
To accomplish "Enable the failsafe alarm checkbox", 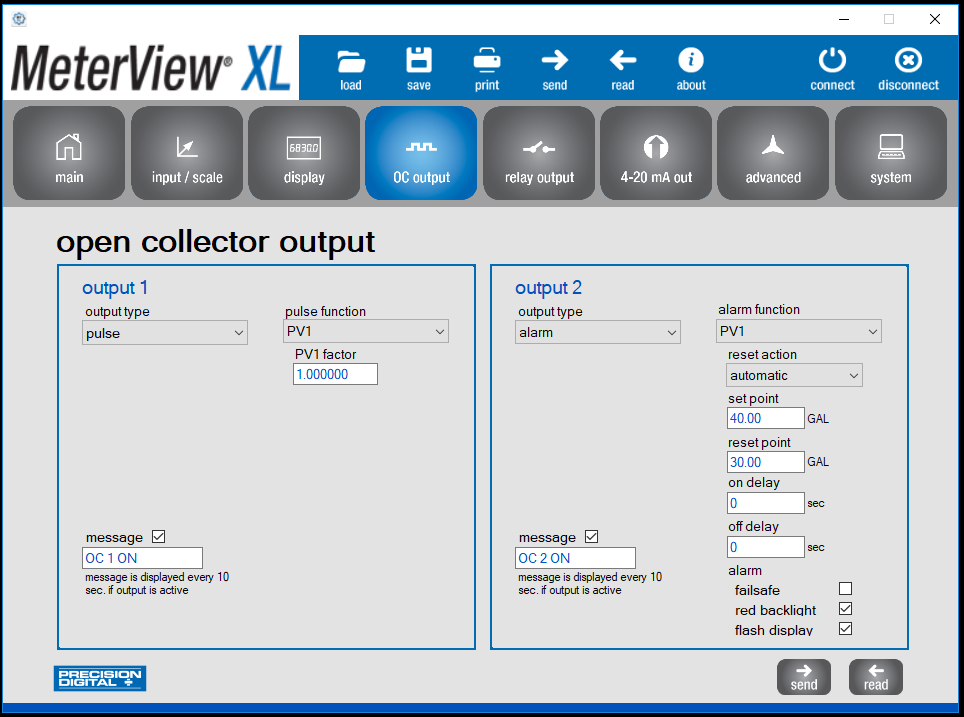I will (845, 588).
